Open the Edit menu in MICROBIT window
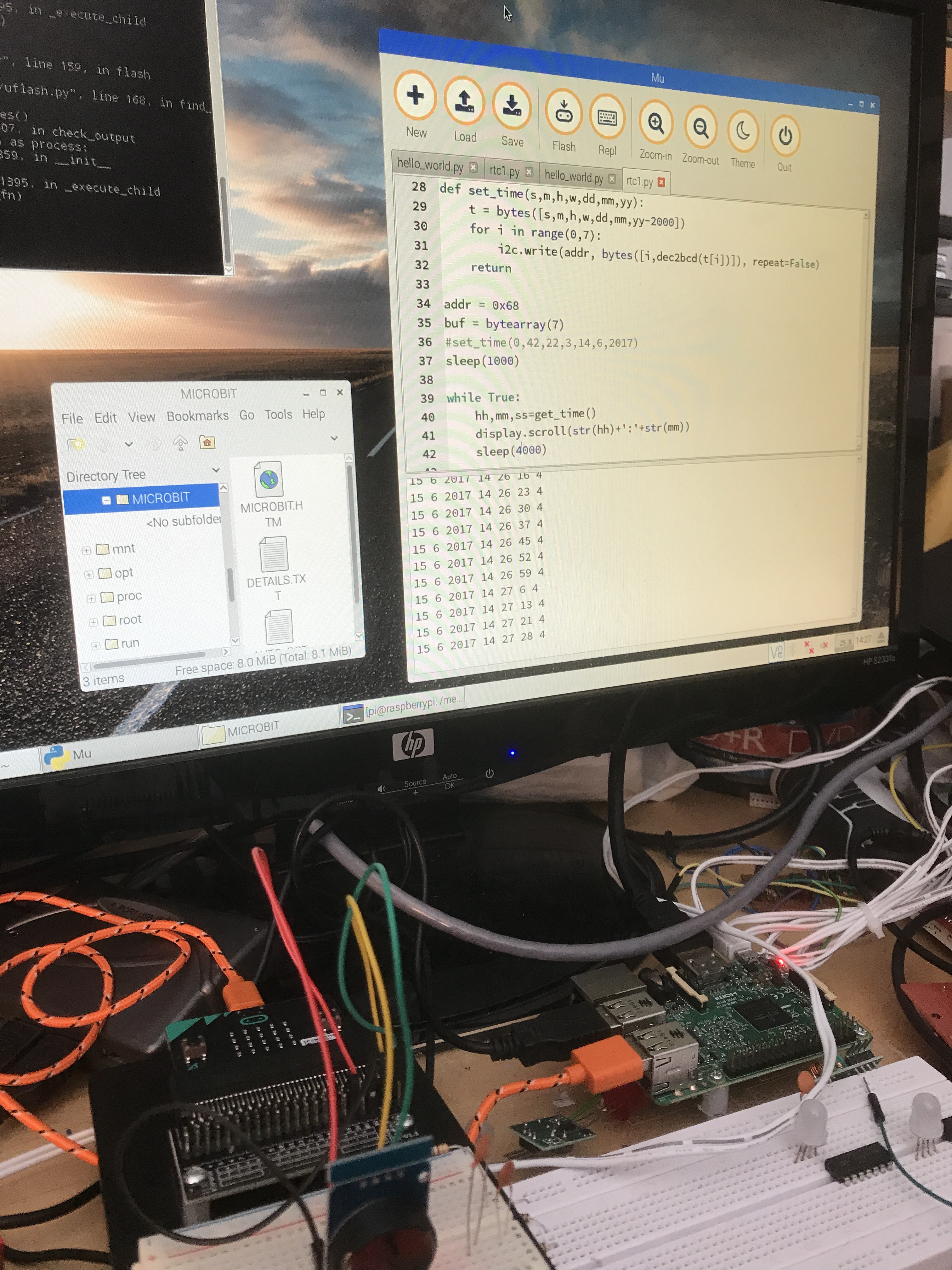 point(105,418)
